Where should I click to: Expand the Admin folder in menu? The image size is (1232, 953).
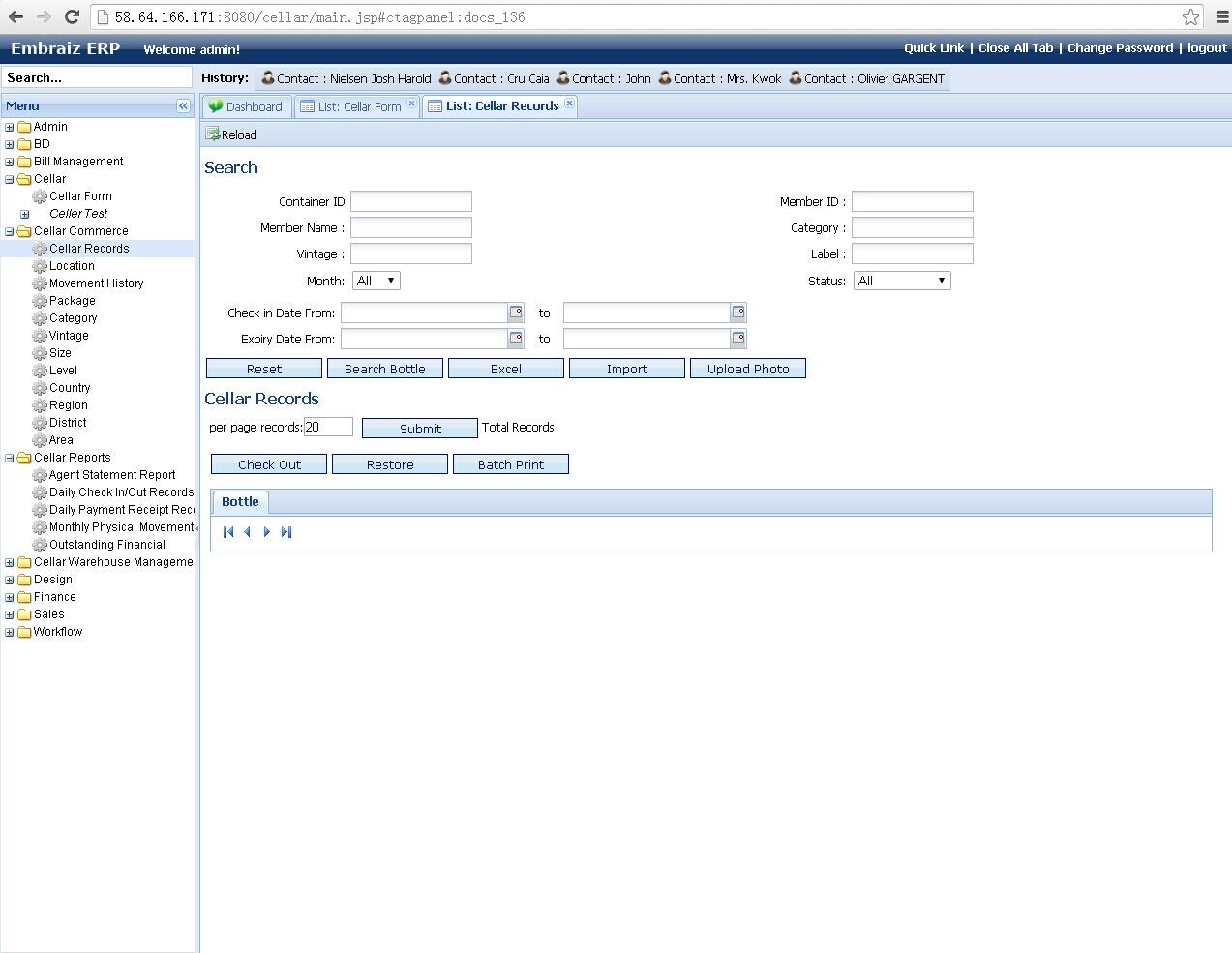[10, 127]
